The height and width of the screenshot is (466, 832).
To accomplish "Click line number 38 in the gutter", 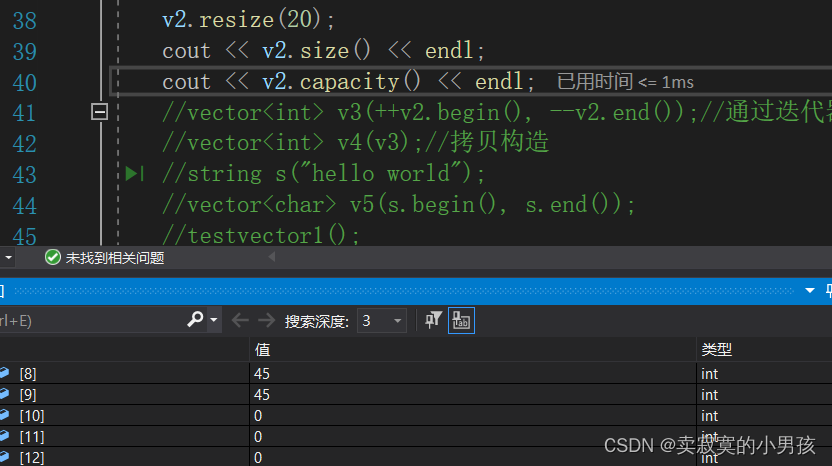I will (x=24, y=21).
